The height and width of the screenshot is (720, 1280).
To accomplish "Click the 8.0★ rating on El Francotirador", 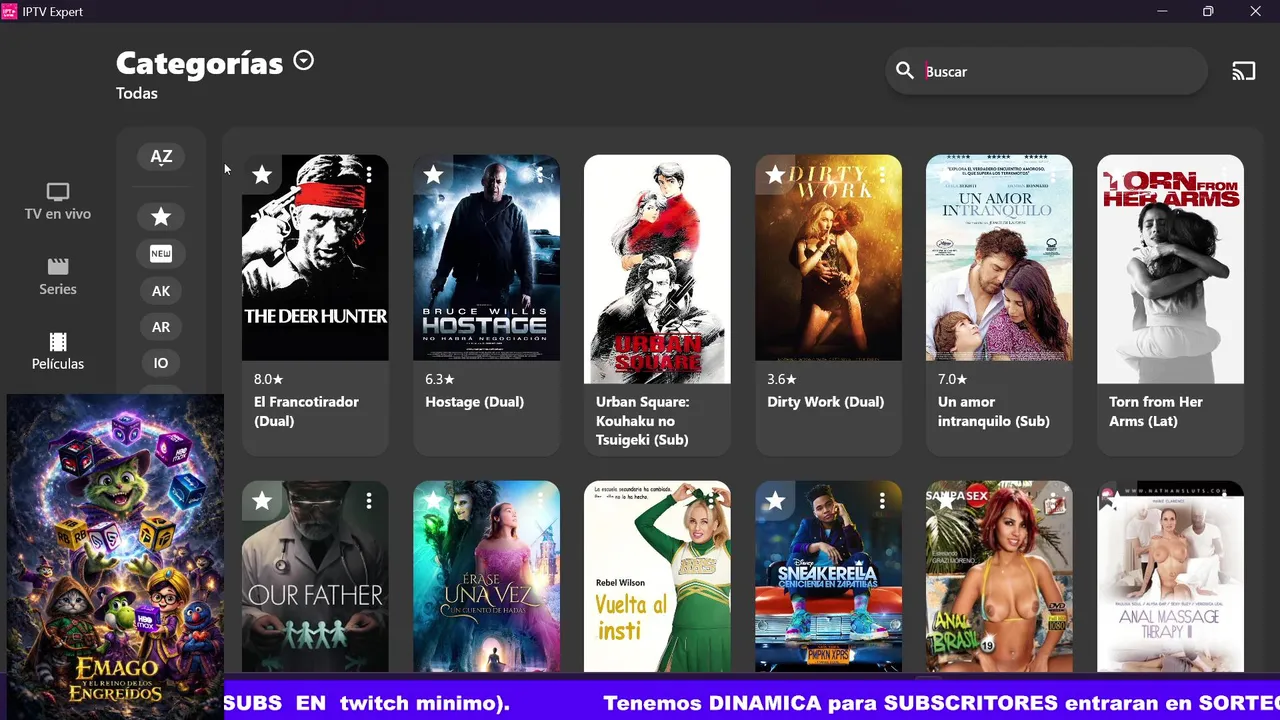I will [268, 379].
